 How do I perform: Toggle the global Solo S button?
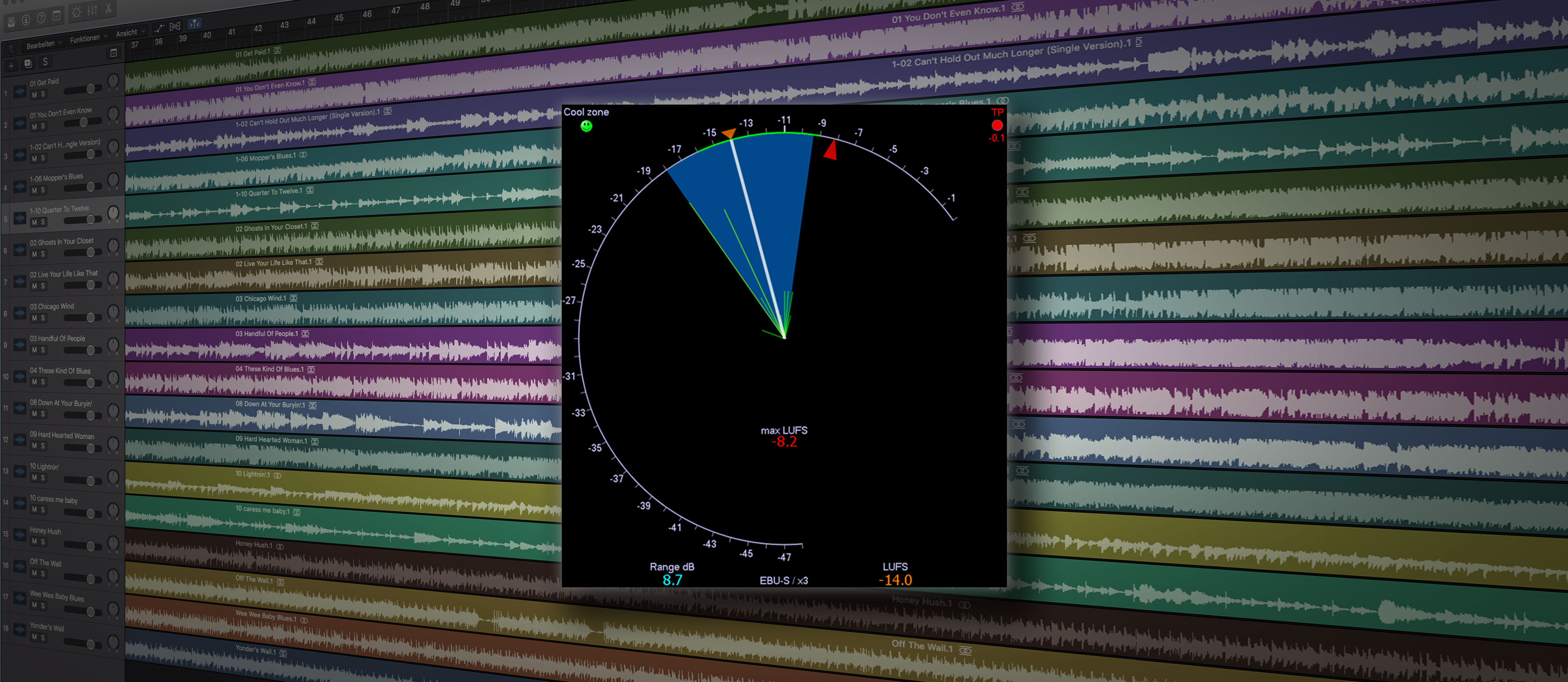click(x=45, y=62)
